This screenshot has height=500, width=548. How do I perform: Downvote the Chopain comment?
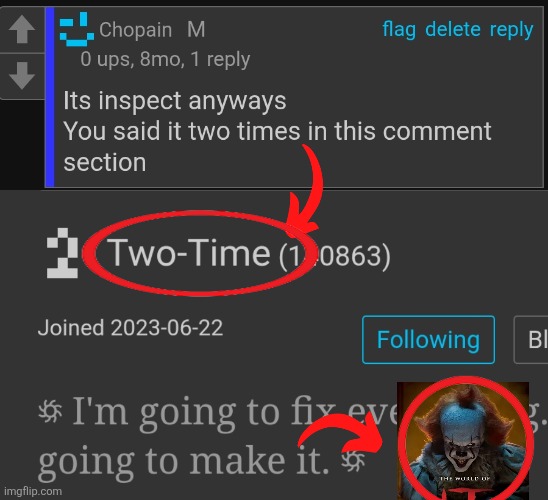coord(22,76)
